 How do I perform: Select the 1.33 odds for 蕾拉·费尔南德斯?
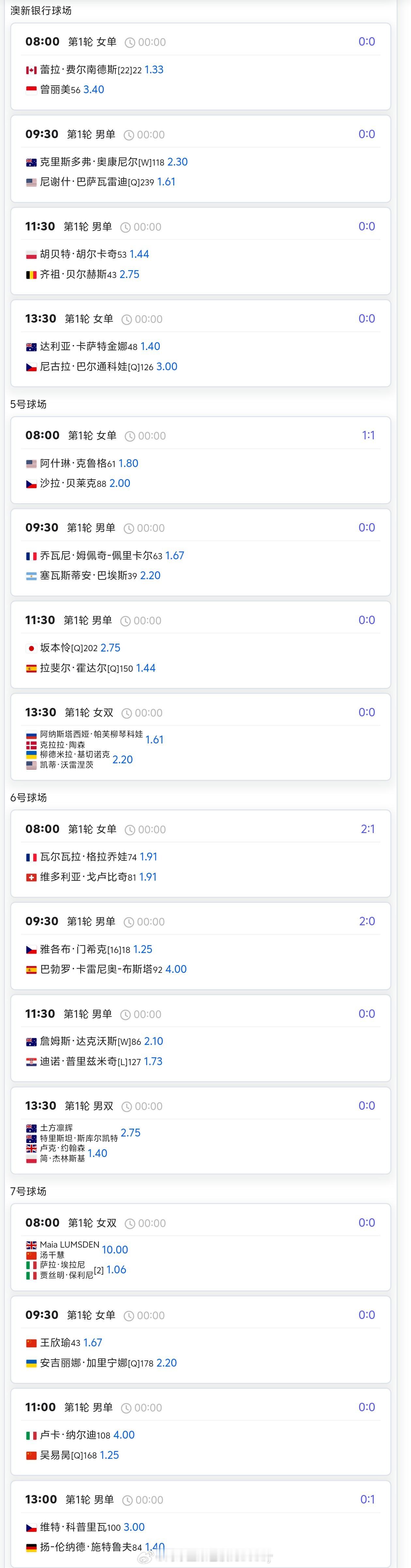pyautogui.click(x=155, y=70)
